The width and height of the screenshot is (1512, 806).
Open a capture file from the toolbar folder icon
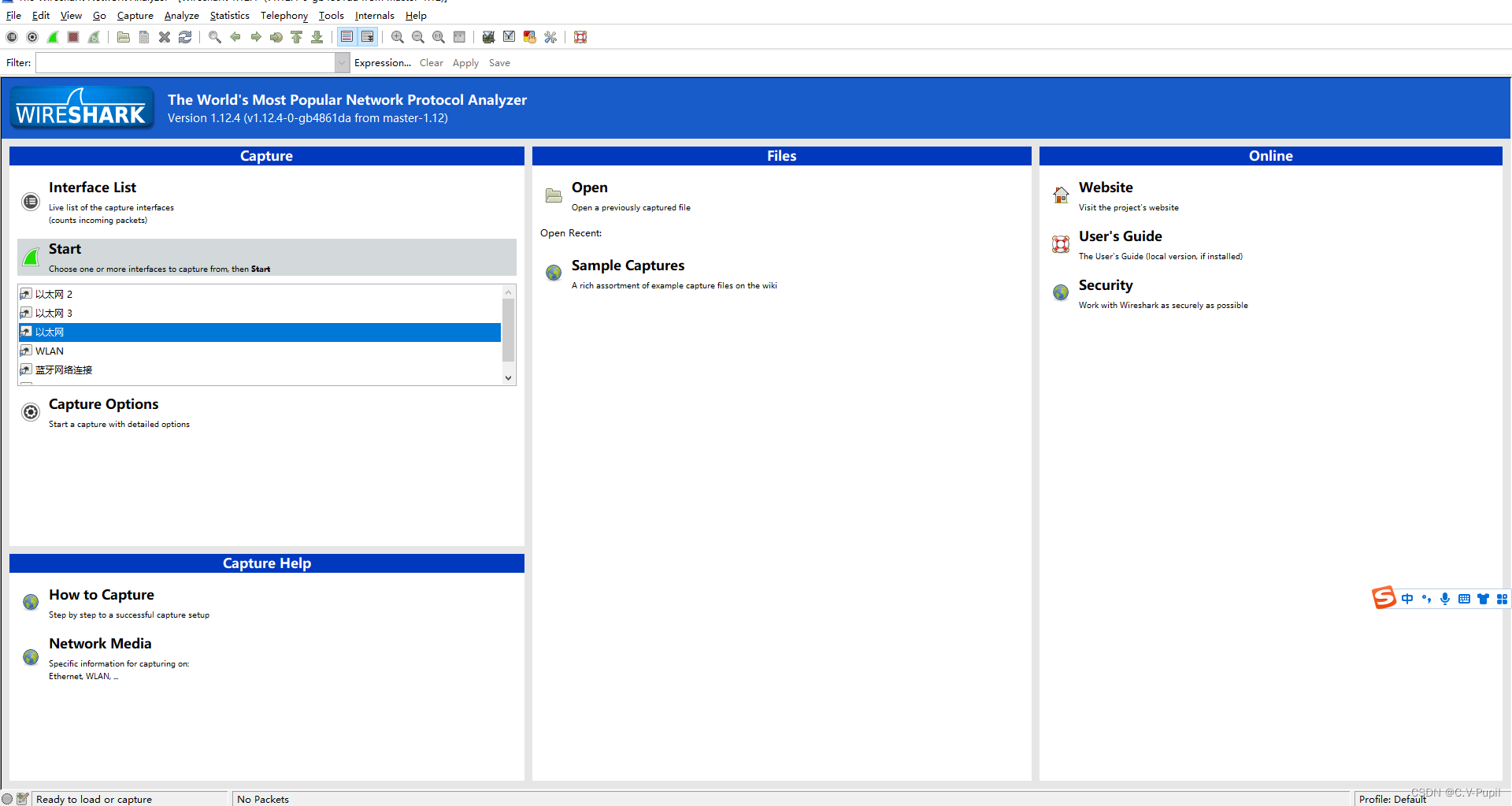124,37
